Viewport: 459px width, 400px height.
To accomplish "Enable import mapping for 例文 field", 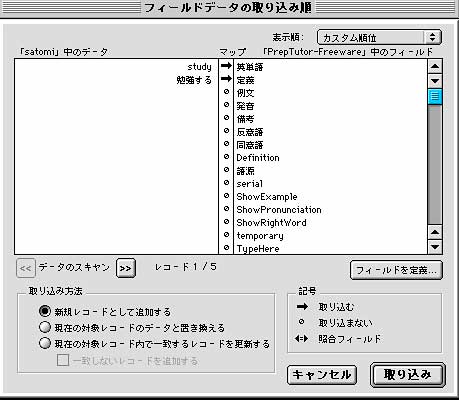I will (x=226, y=92).
